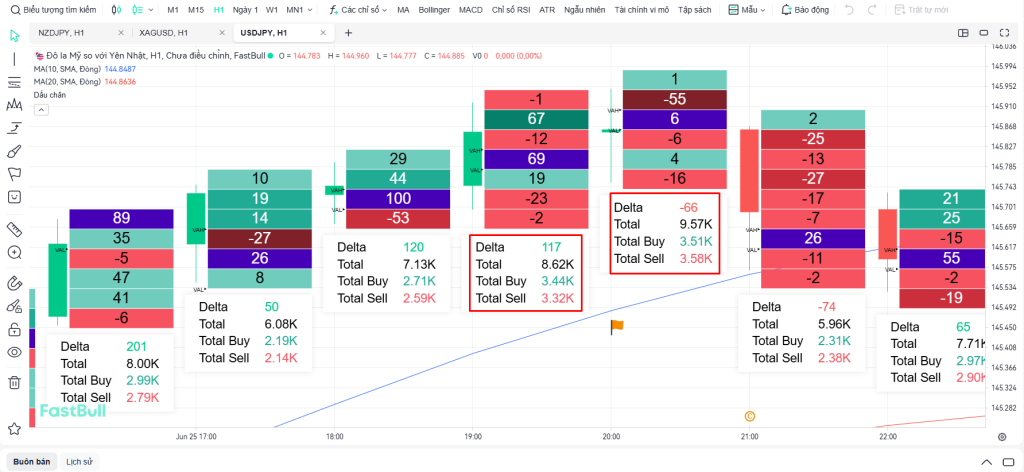Select the cursor arrow tool
Viewport: 1024px width, 472px height.
tap(14, 36)
